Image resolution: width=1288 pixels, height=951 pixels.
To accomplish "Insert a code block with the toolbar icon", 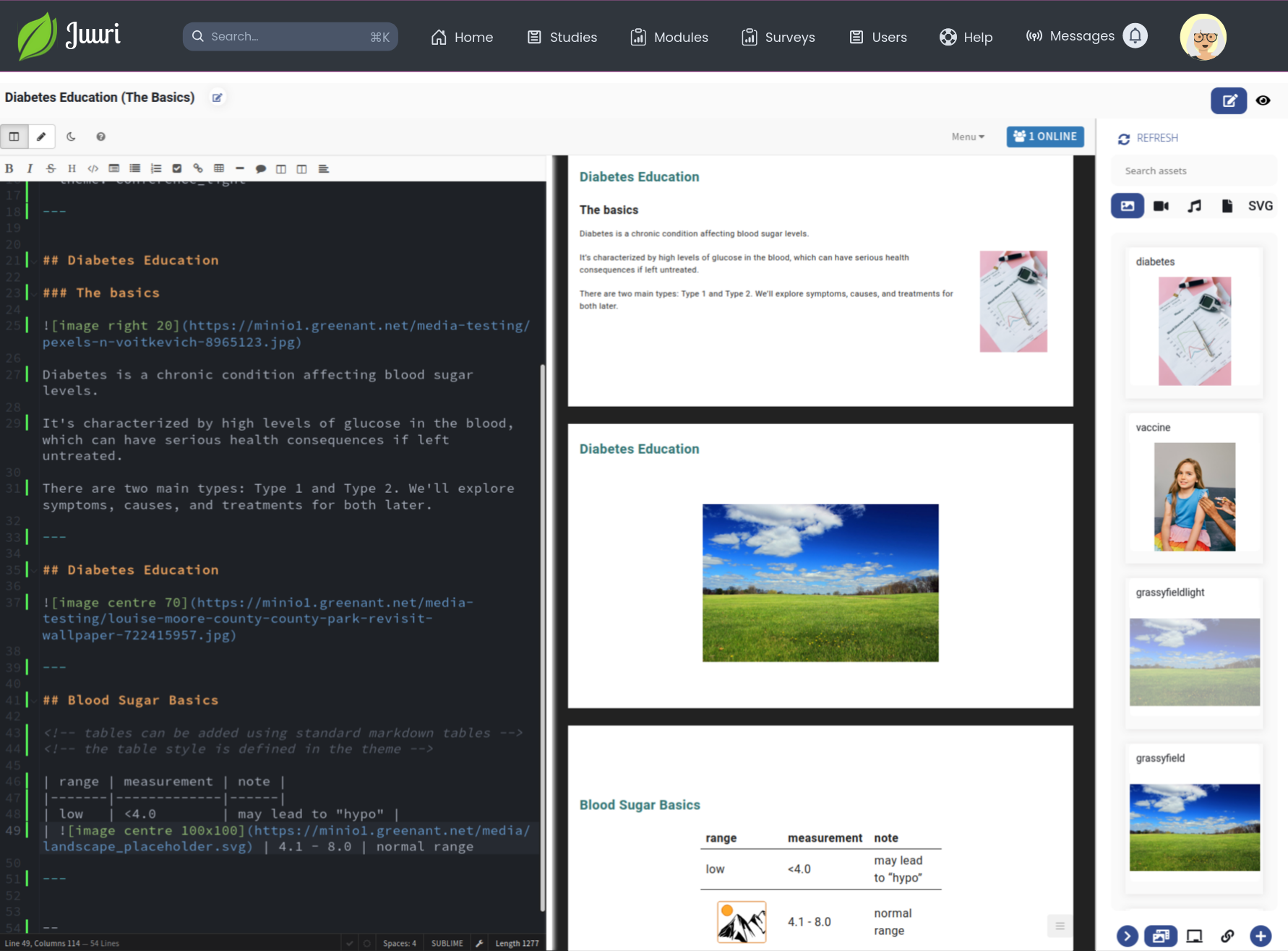I will 93,168.
